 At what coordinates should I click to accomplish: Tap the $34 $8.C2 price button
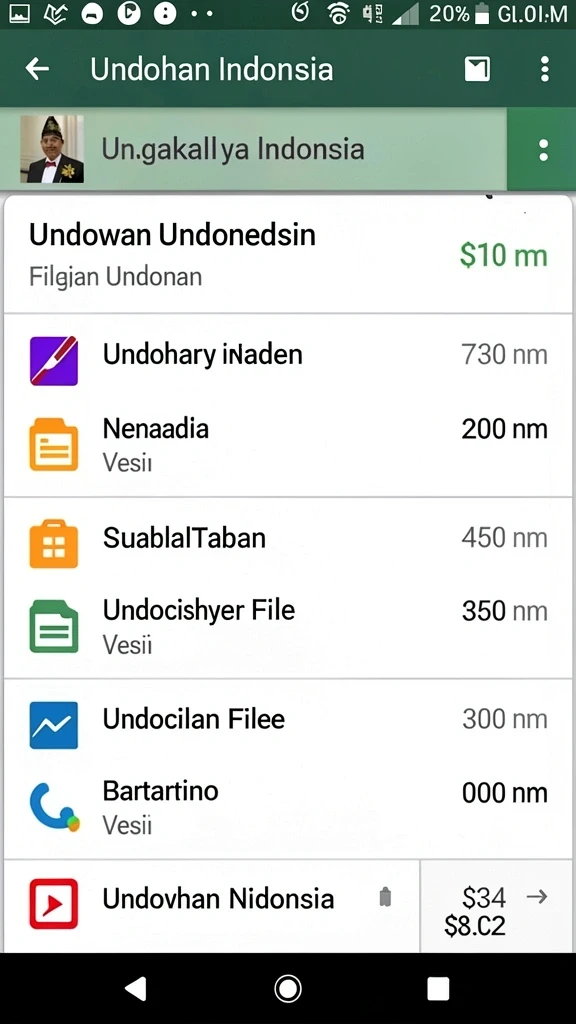[496, 906]
